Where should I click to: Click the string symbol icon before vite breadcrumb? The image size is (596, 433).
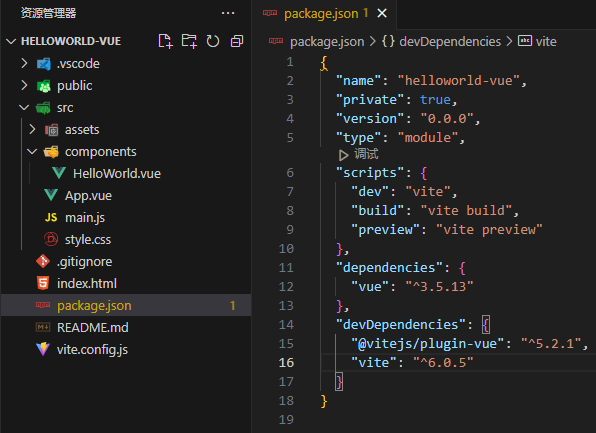coord(525,41)
